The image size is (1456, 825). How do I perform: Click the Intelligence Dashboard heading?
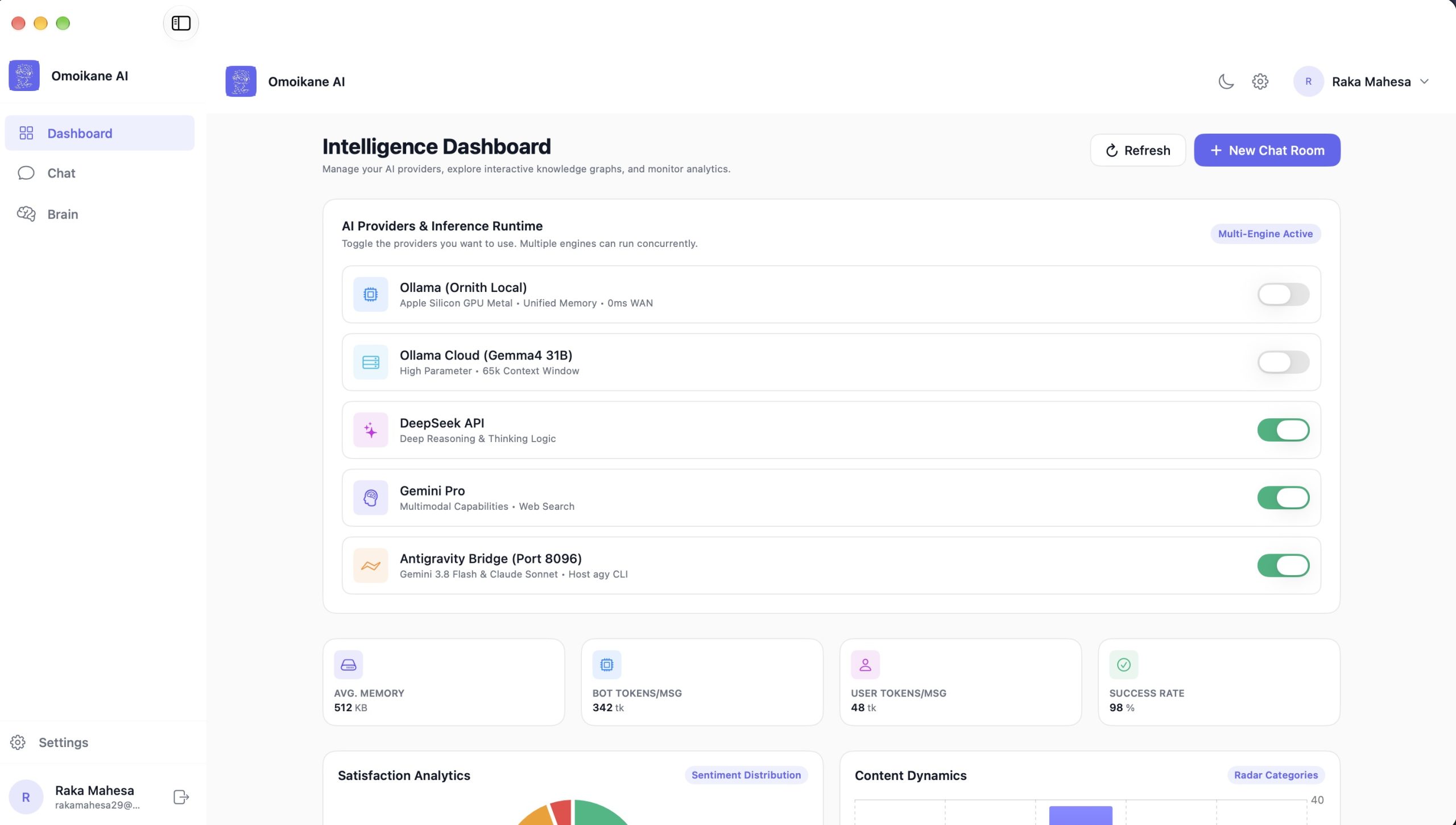pyautogui.click(x=437, y=147)
